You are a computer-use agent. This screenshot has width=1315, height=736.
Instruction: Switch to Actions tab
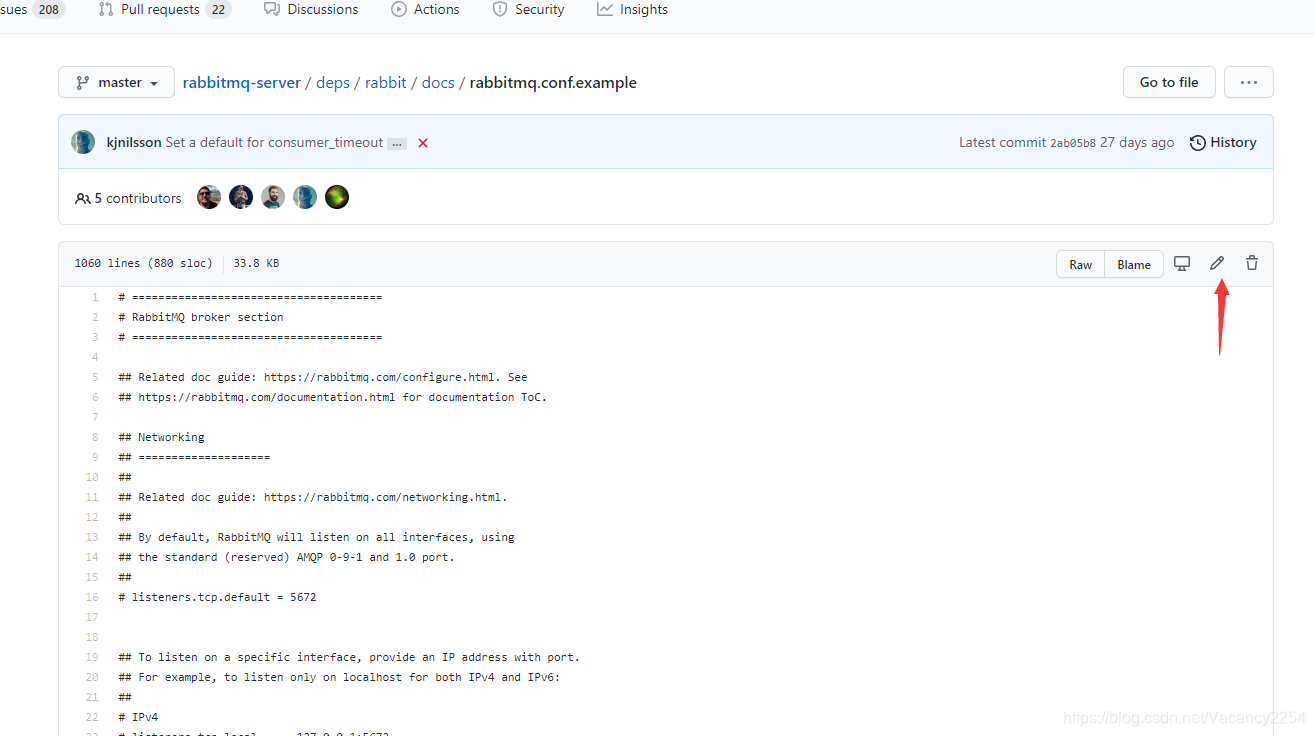pyautogui.click(x=426, y=9)
